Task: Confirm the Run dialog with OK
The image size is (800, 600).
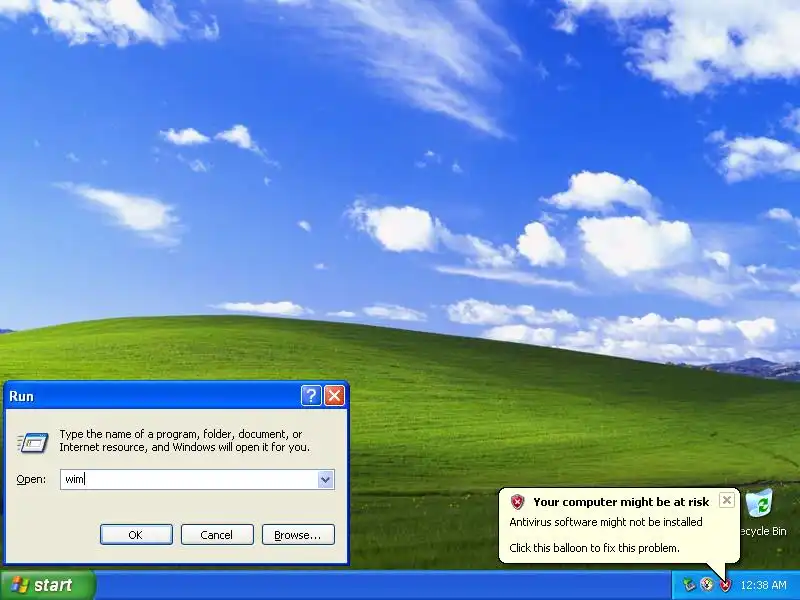Action: (136, 535)
